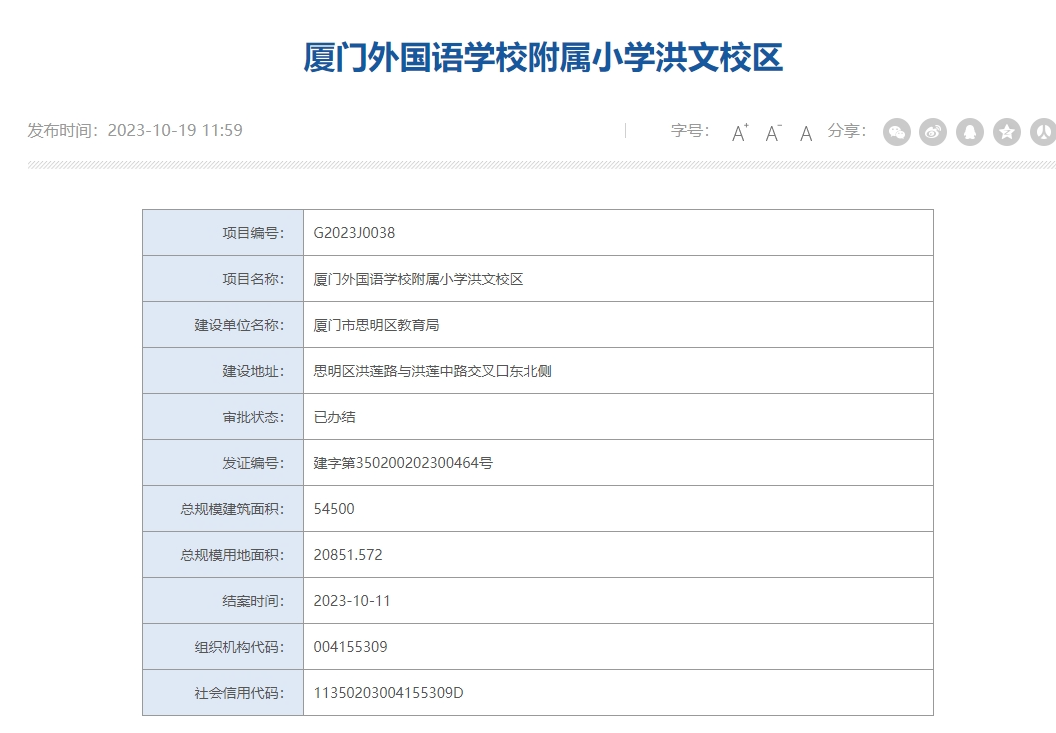Click project name value in table
Screen dimensions: 1056x733
418,279
